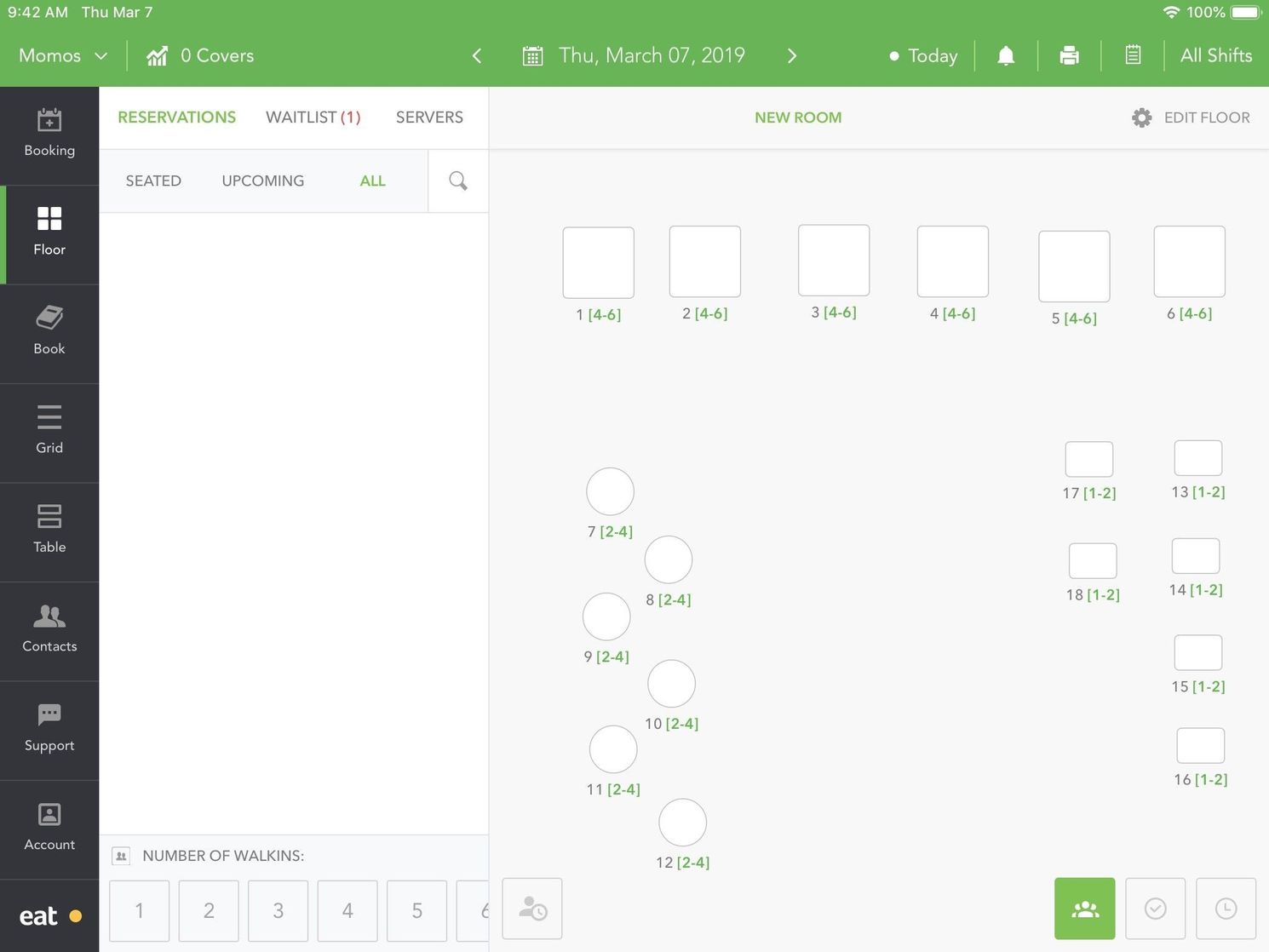The image size is (1269, 952).
Task: Click the NUMBER OF WALKINS label
Action: pos(223,856)
